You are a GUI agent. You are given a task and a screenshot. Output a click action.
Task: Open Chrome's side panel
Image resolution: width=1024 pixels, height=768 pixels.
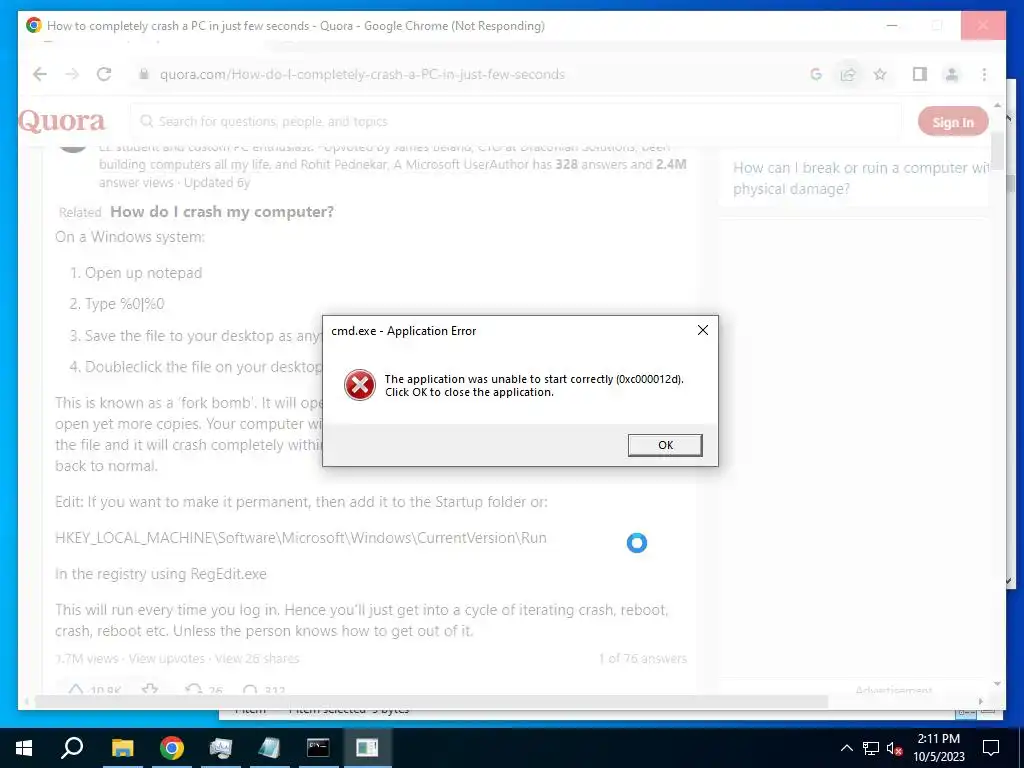pos(920,74)
